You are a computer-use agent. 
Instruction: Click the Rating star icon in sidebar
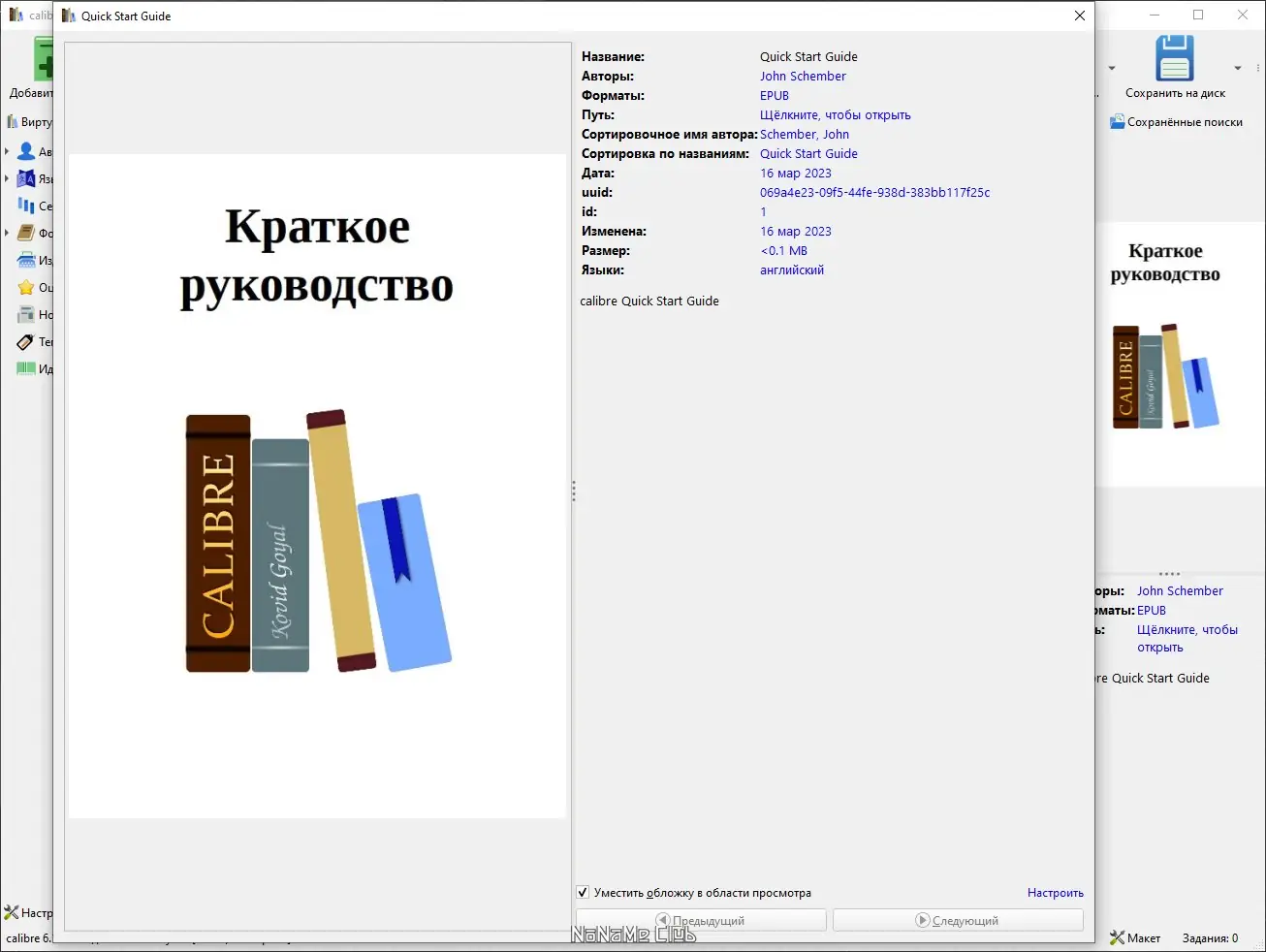point(26,287)
